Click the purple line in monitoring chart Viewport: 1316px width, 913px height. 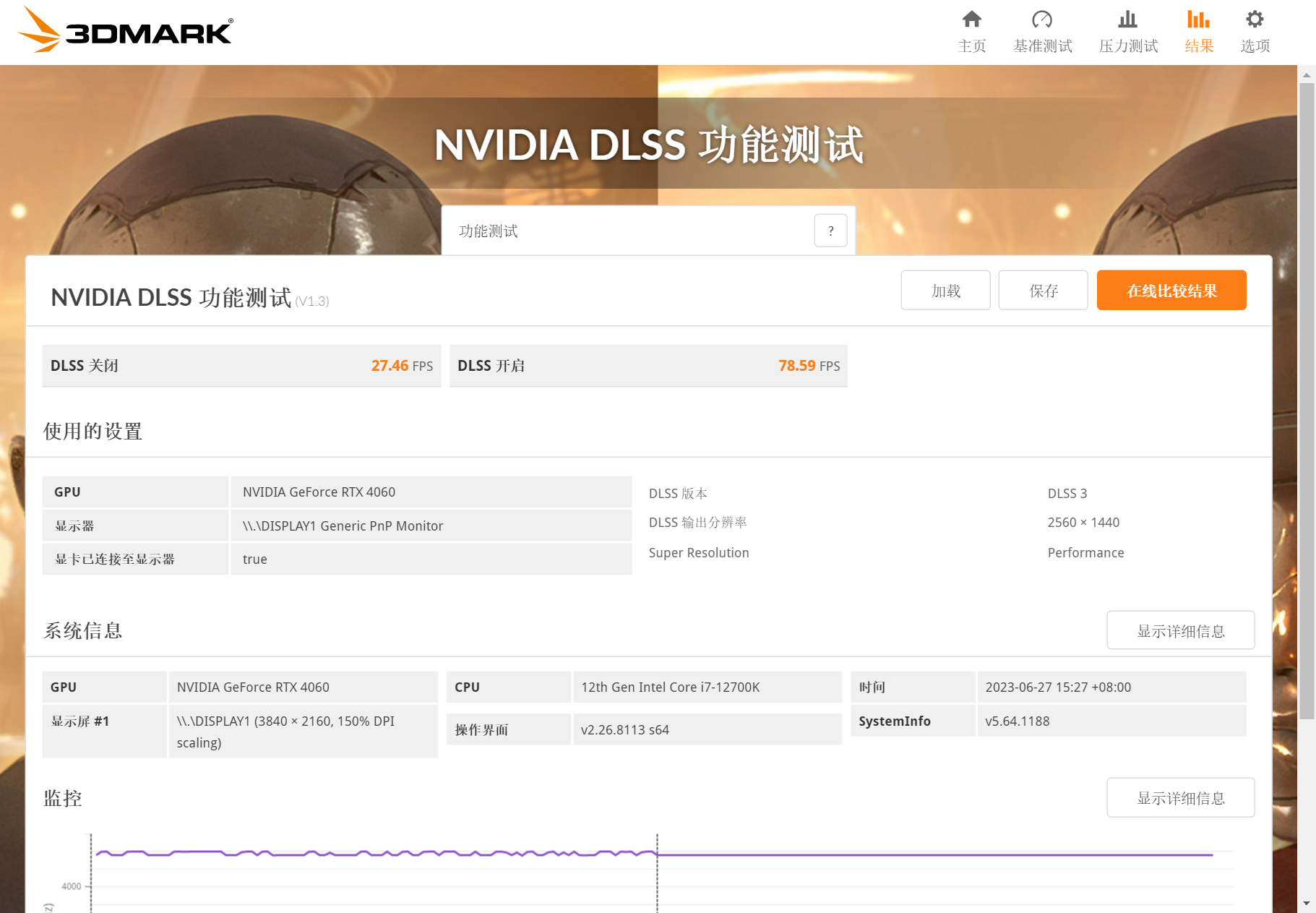coord(939,854)
